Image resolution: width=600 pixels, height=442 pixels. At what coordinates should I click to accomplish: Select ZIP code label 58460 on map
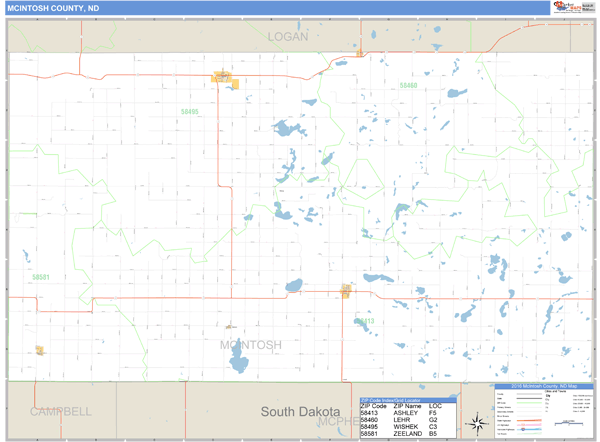pos(408,86)
